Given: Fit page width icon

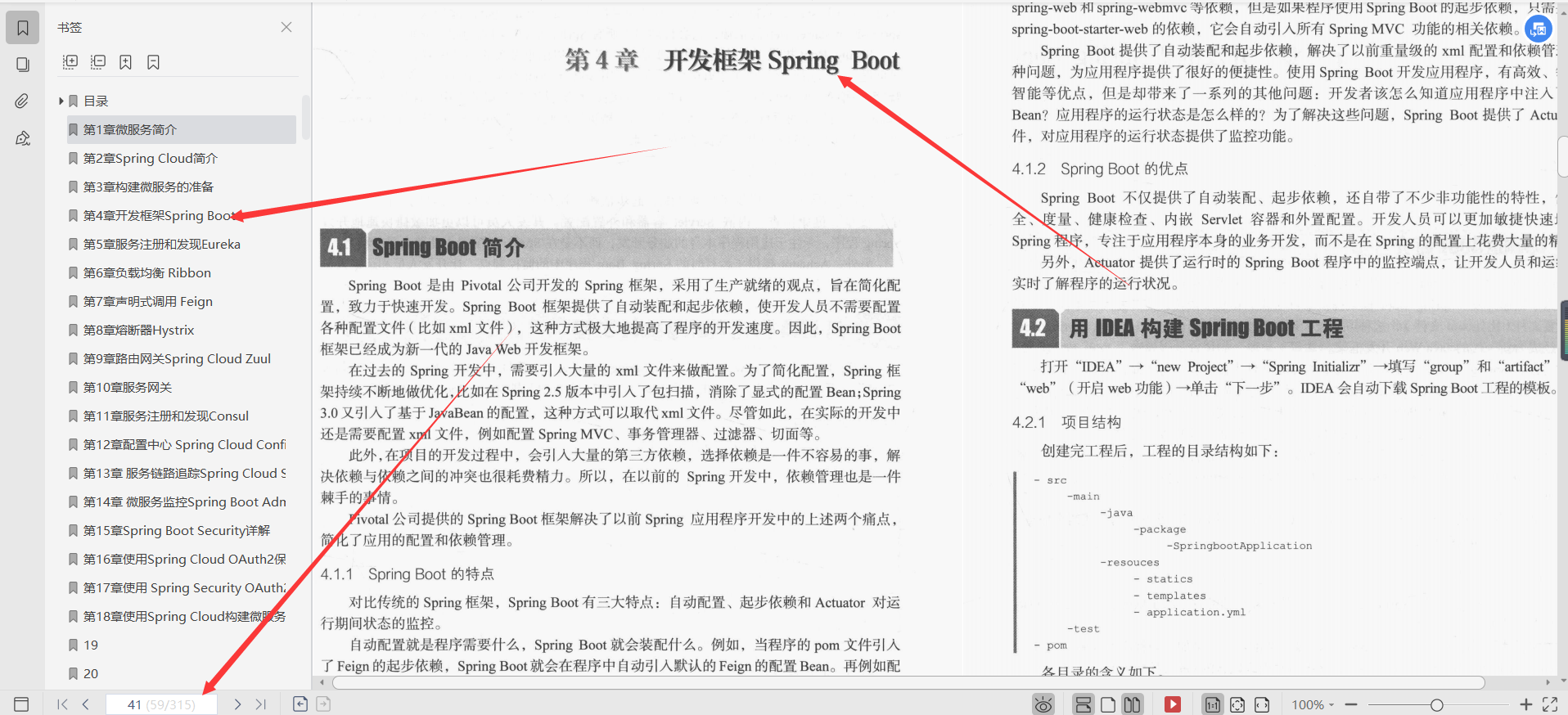Looking at the screenshot, I should pyautogui.click(x=1262, y=704).
